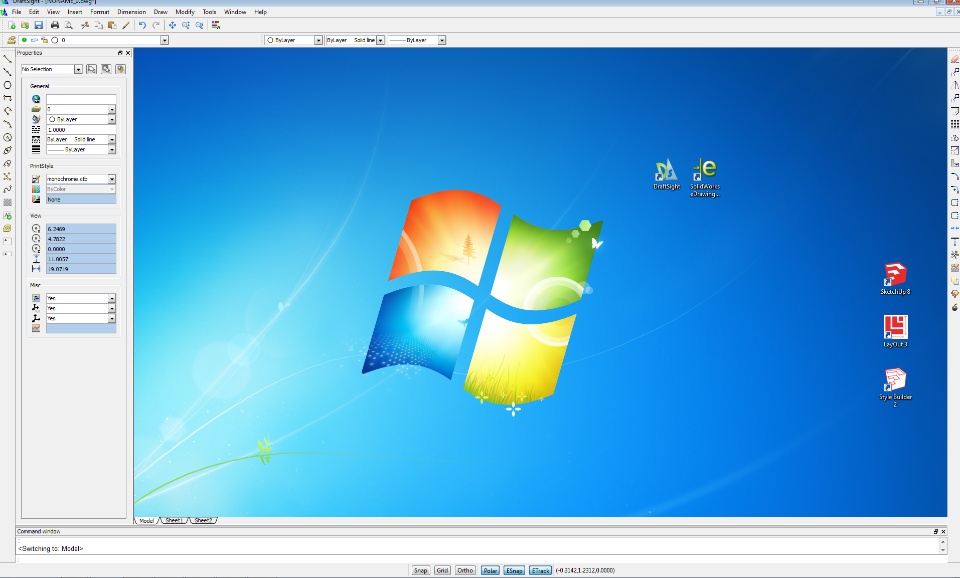
Task: Select the Line draw tool
Action: click(x=7, y=59)
